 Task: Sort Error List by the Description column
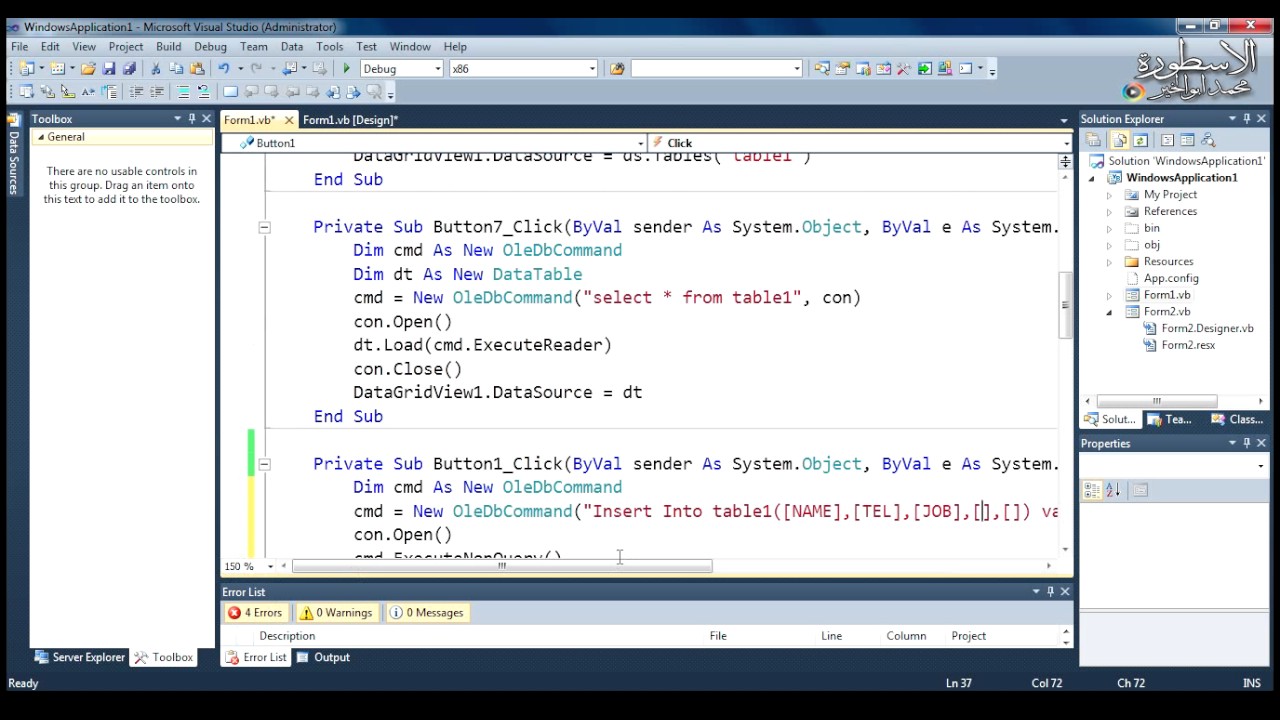point(287,636)
